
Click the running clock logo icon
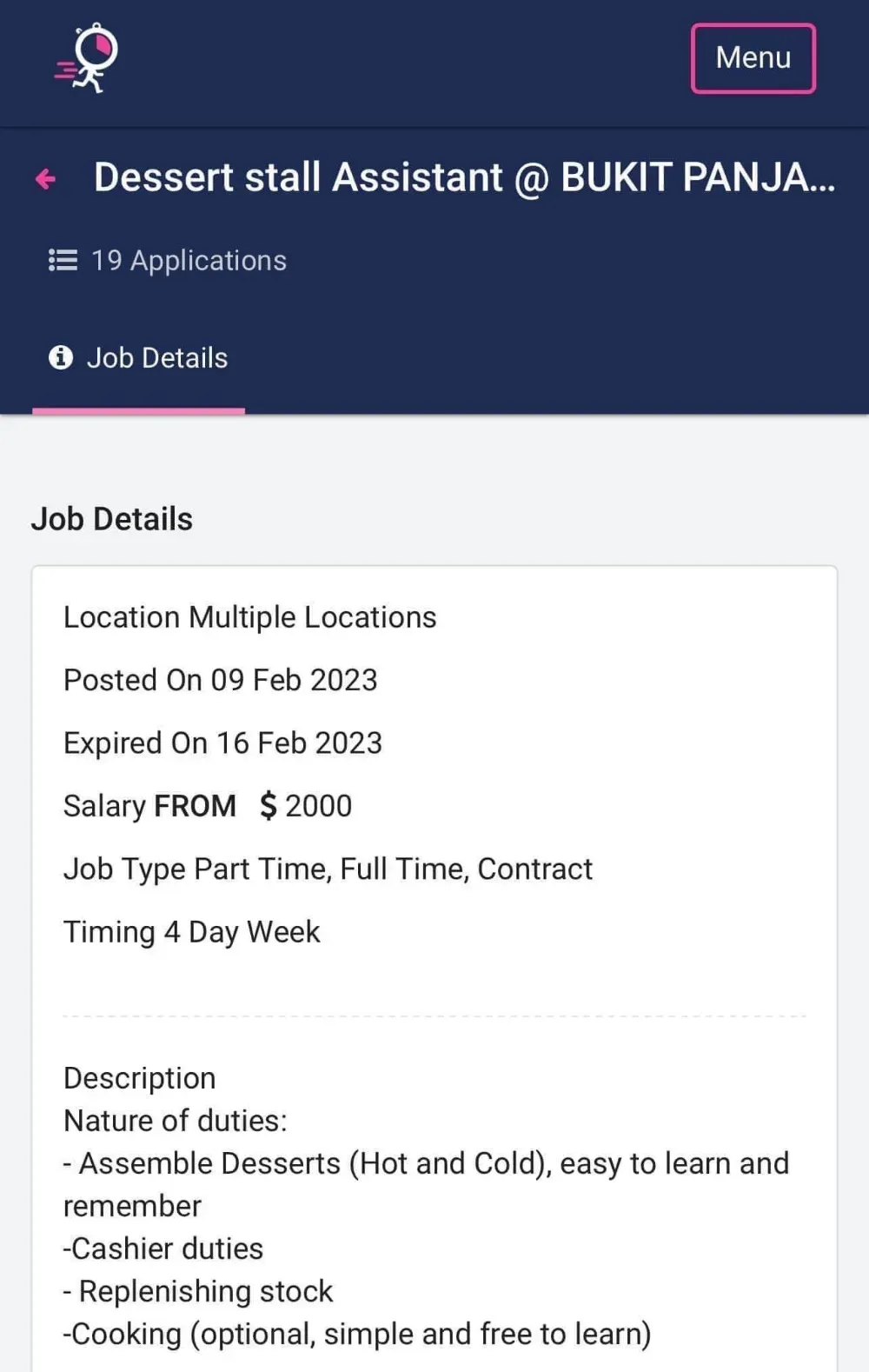coord(87,58)
